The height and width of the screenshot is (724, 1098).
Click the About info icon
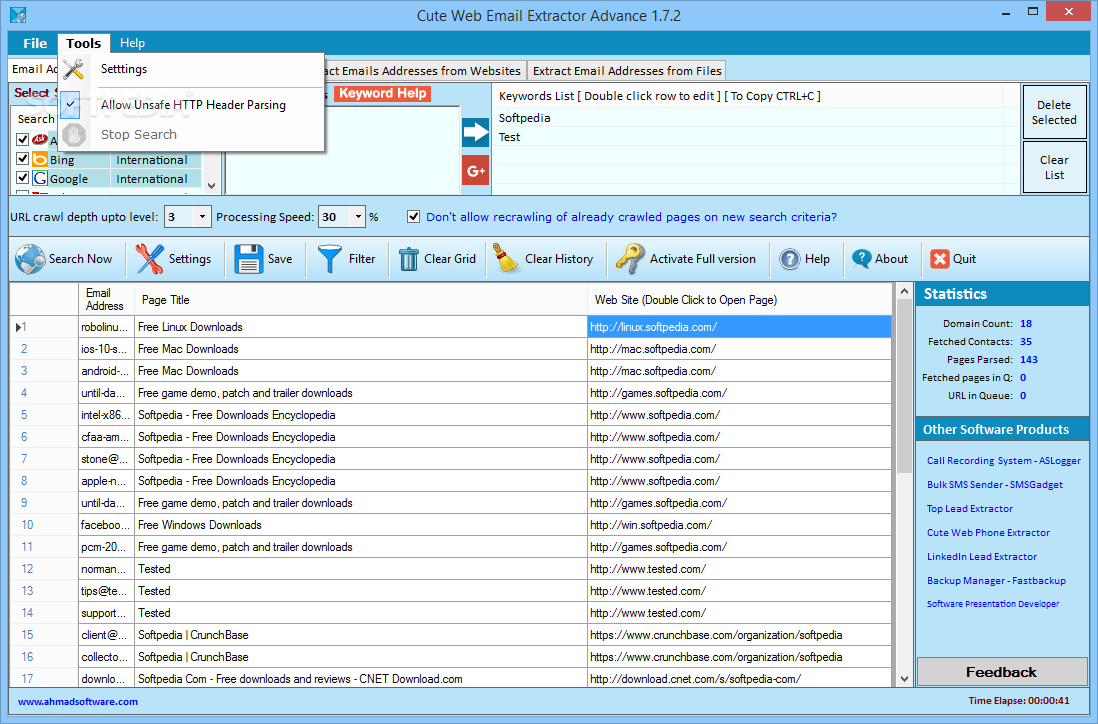point(861,258)
